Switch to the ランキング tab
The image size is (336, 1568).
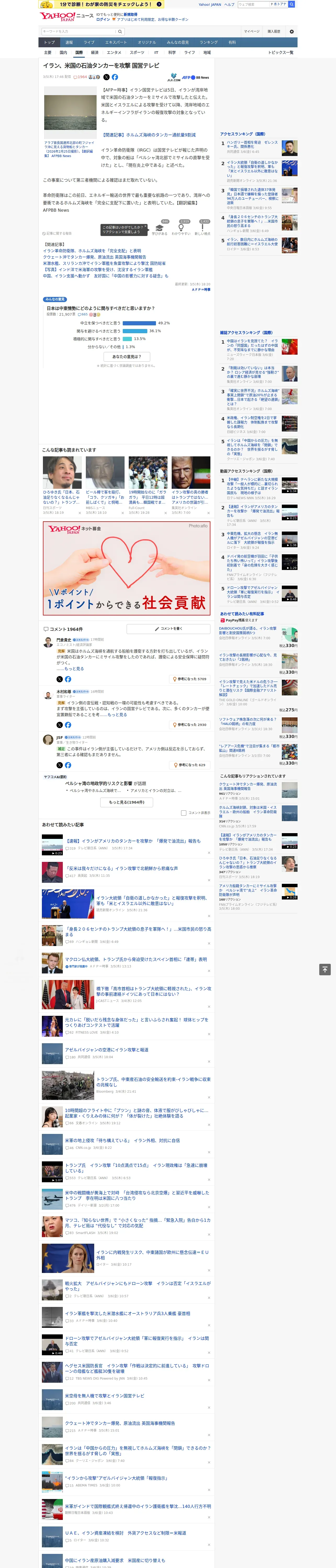click(209, 42)
